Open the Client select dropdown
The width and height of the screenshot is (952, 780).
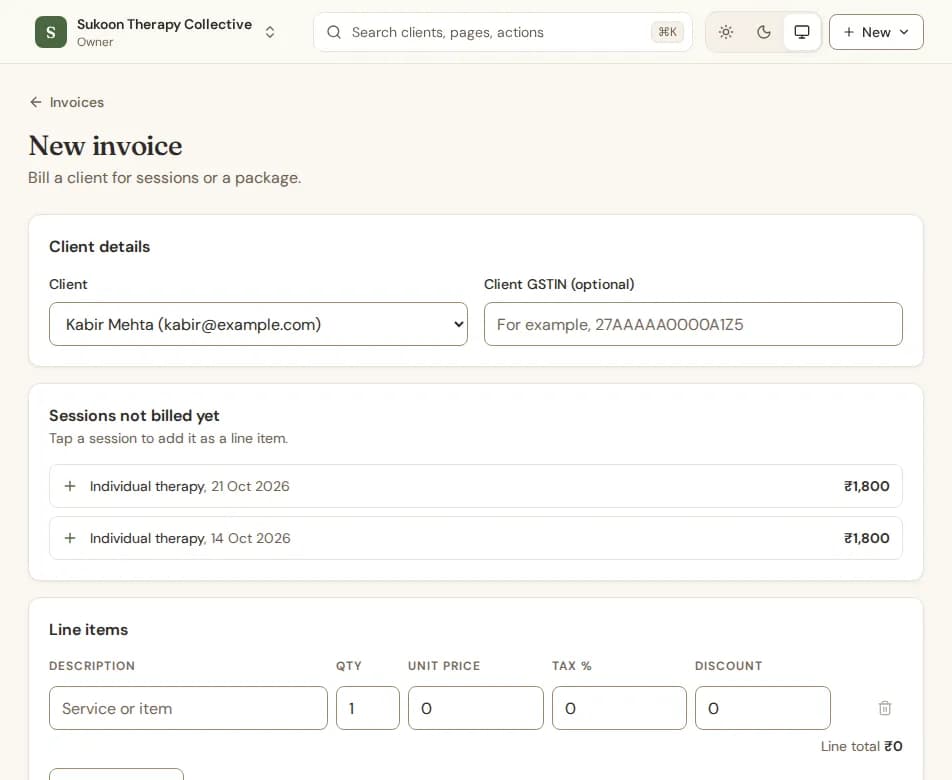click(x=258, y=324)
